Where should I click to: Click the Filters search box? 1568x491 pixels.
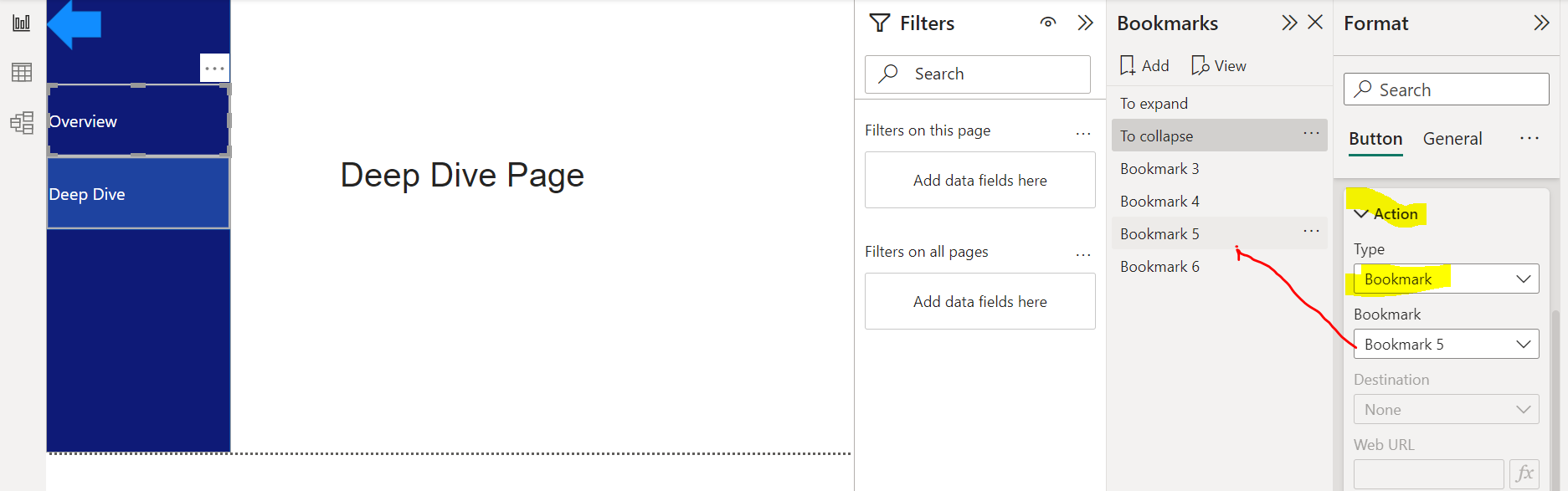978,74
